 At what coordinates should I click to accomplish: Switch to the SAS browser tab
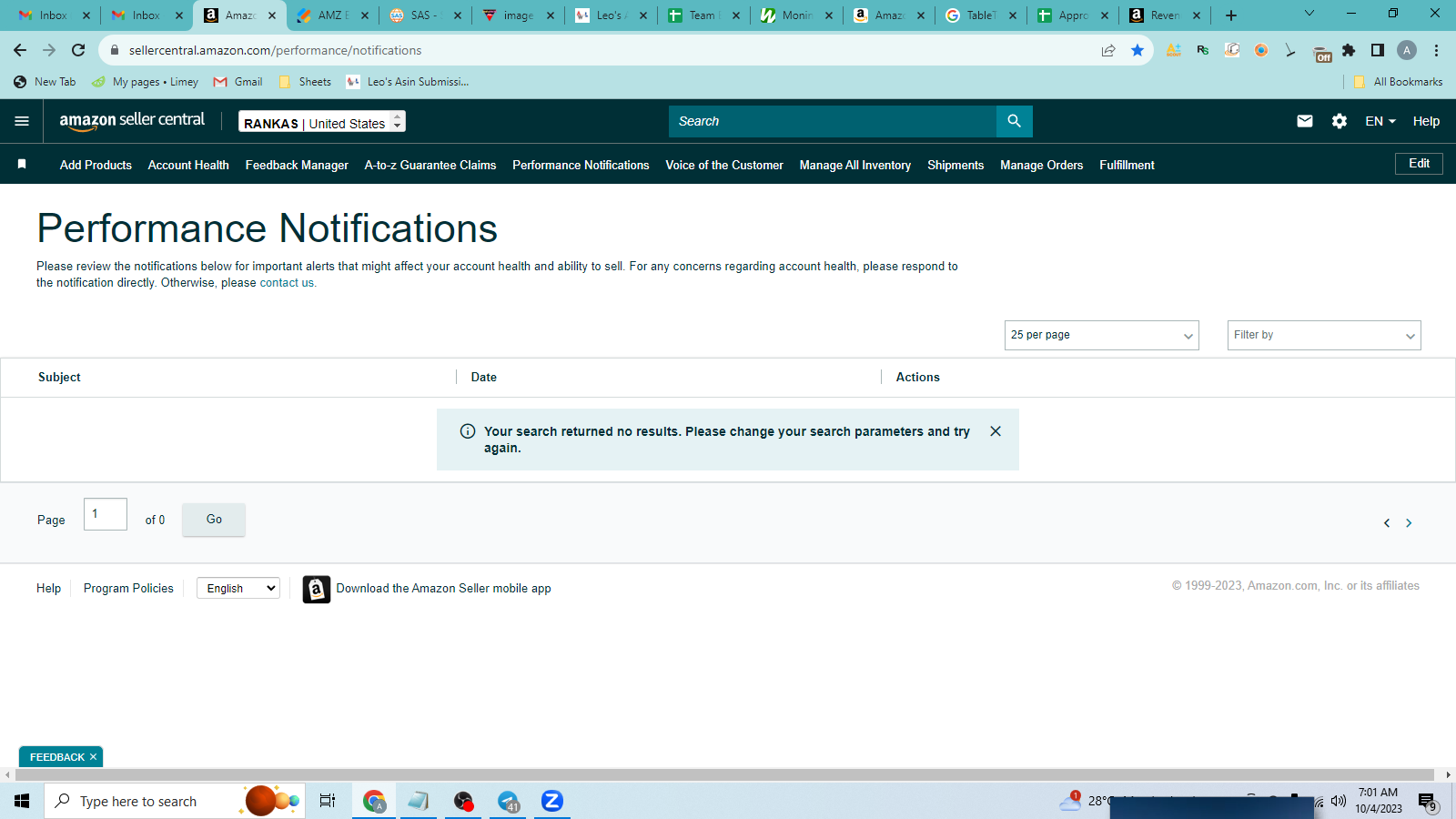pyautogui.click(x=426, y=15)
